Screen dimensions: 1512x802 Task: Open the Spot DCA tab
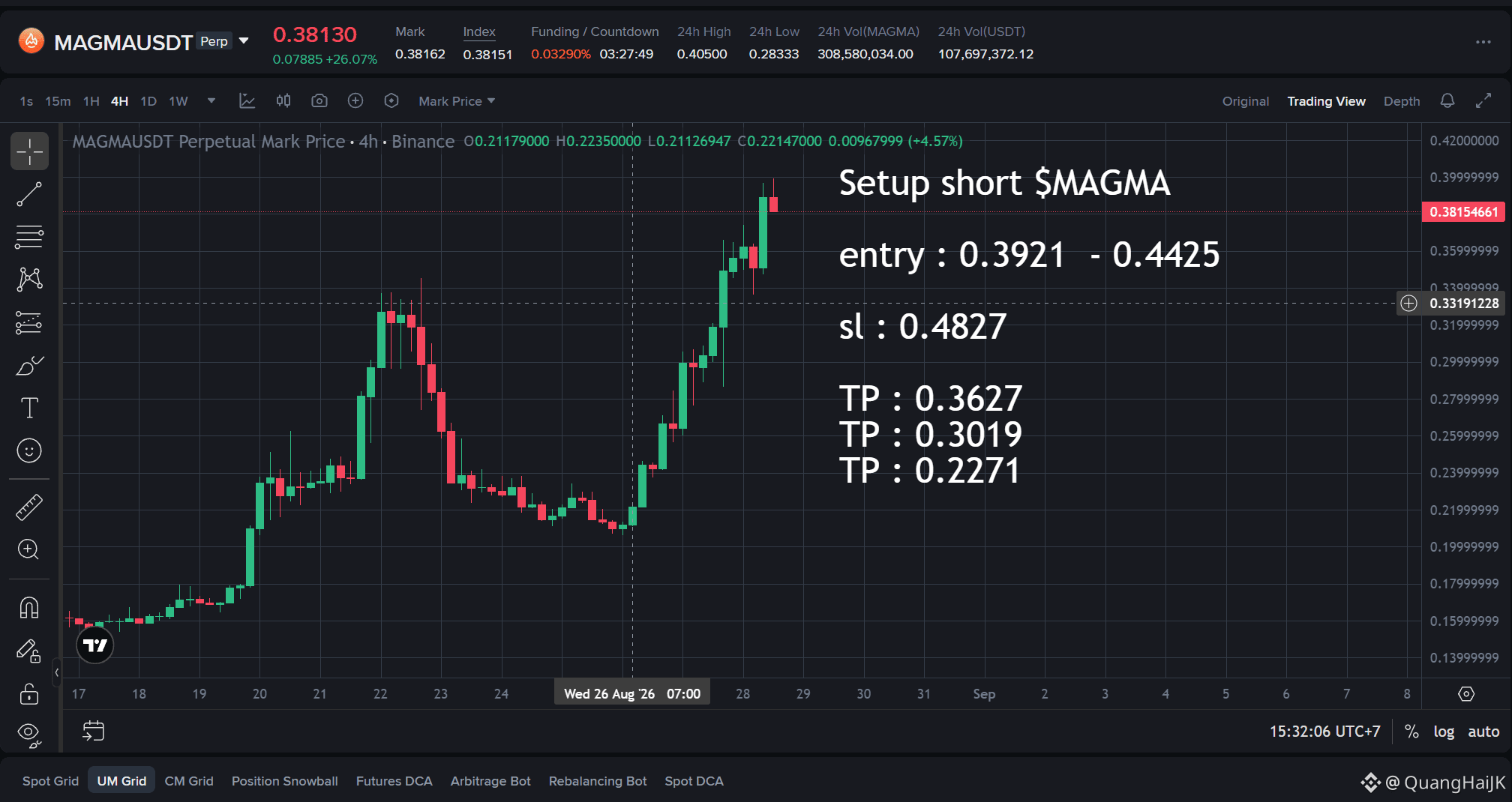[x=694, y=781]
